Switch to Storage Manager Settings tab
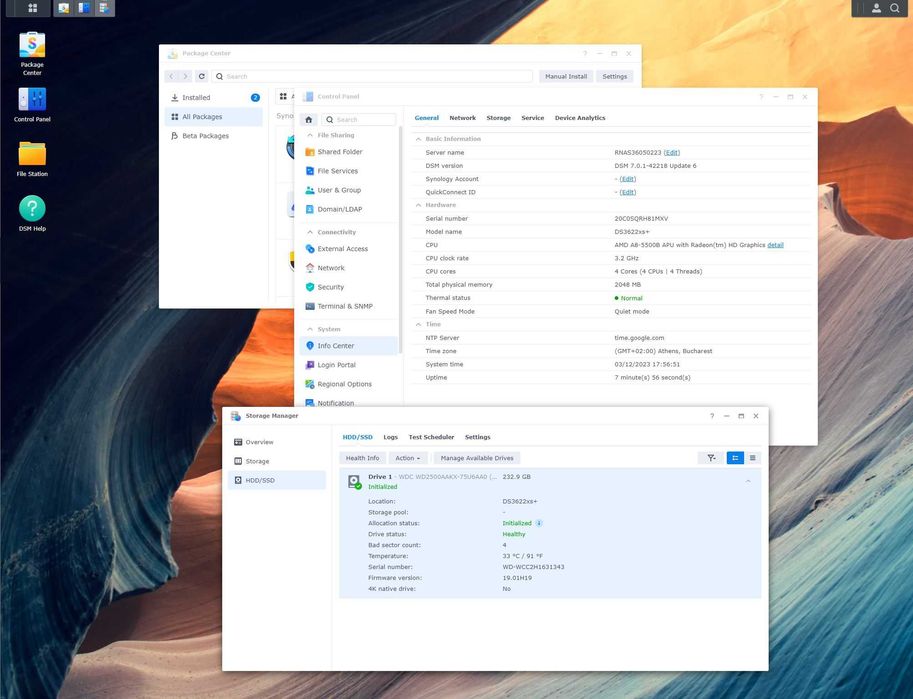This screenshot has height=699, width=913. pos(477,437)
